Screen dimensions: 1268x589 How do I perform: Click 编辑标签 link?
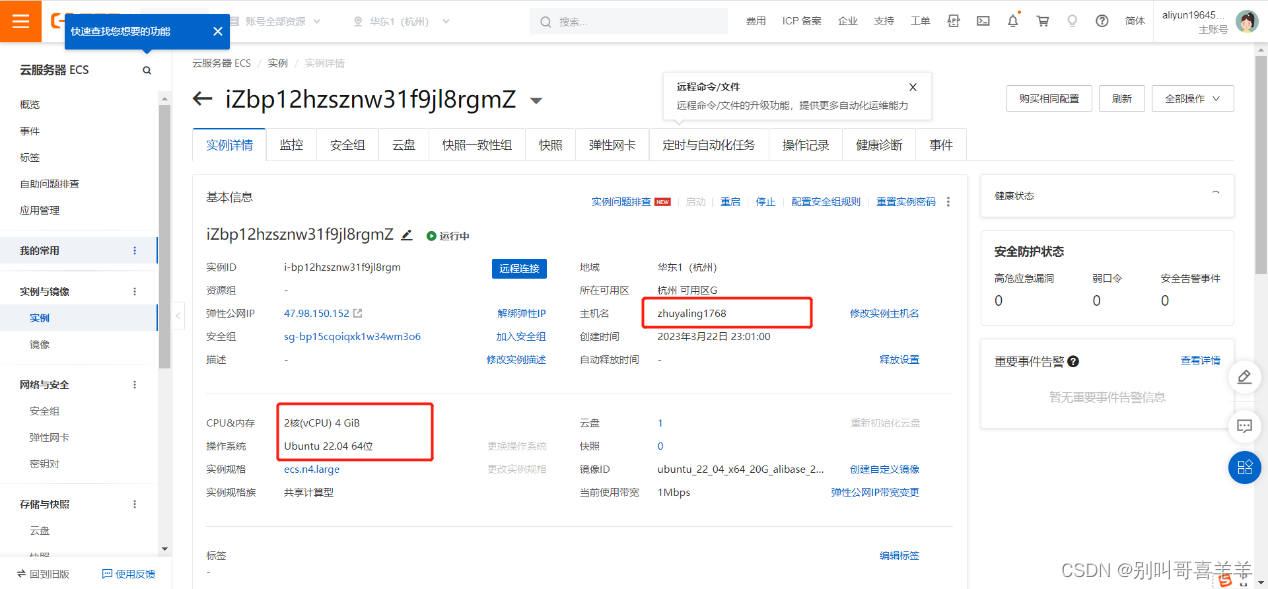click(x=900, y=555)
